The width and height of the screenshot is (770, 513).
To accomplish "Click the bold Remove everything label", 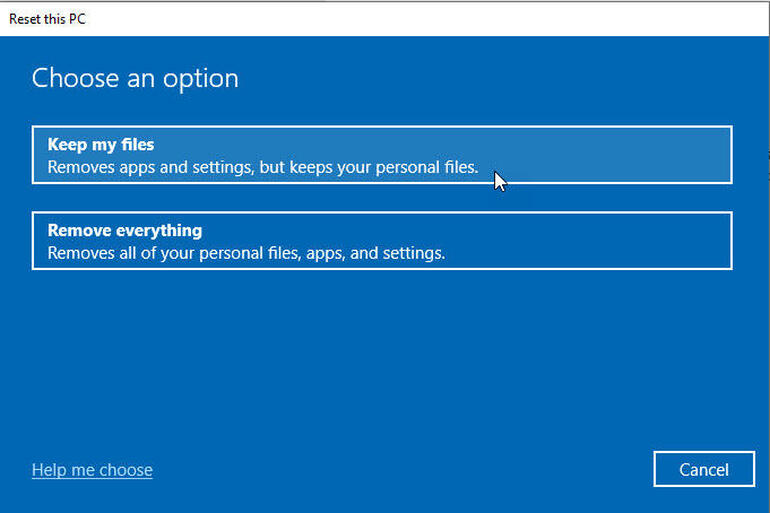I will coord(125,231).
